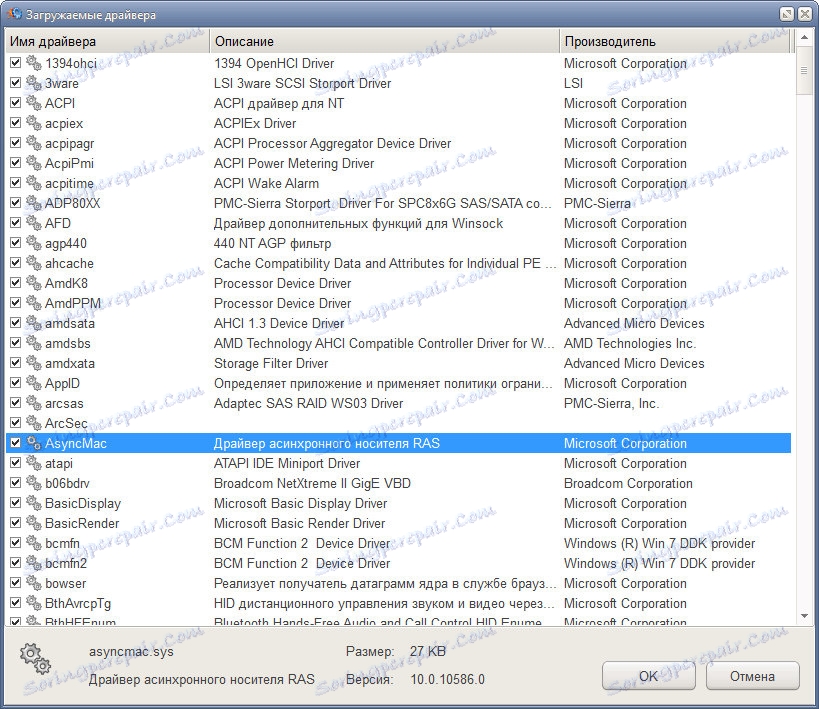Confirm with the OK button
The height and width of the screenshot is (709, 819).
(649, 676)
